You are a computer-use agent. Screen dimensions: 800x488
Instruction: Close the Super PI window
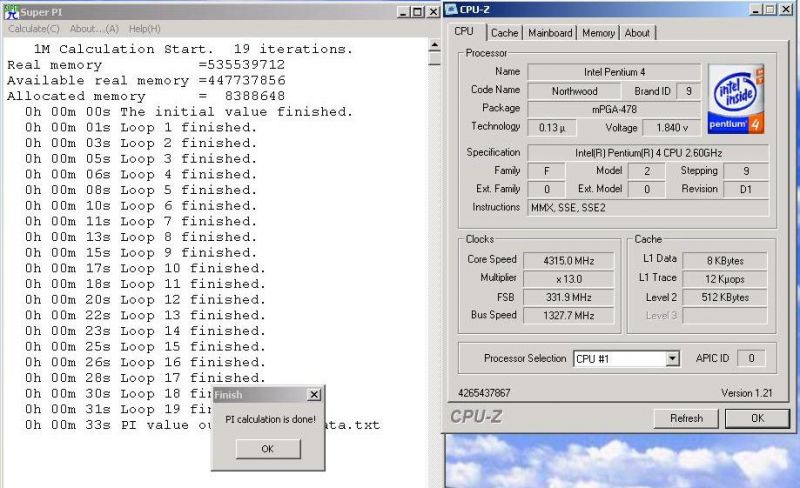point(433,12)
